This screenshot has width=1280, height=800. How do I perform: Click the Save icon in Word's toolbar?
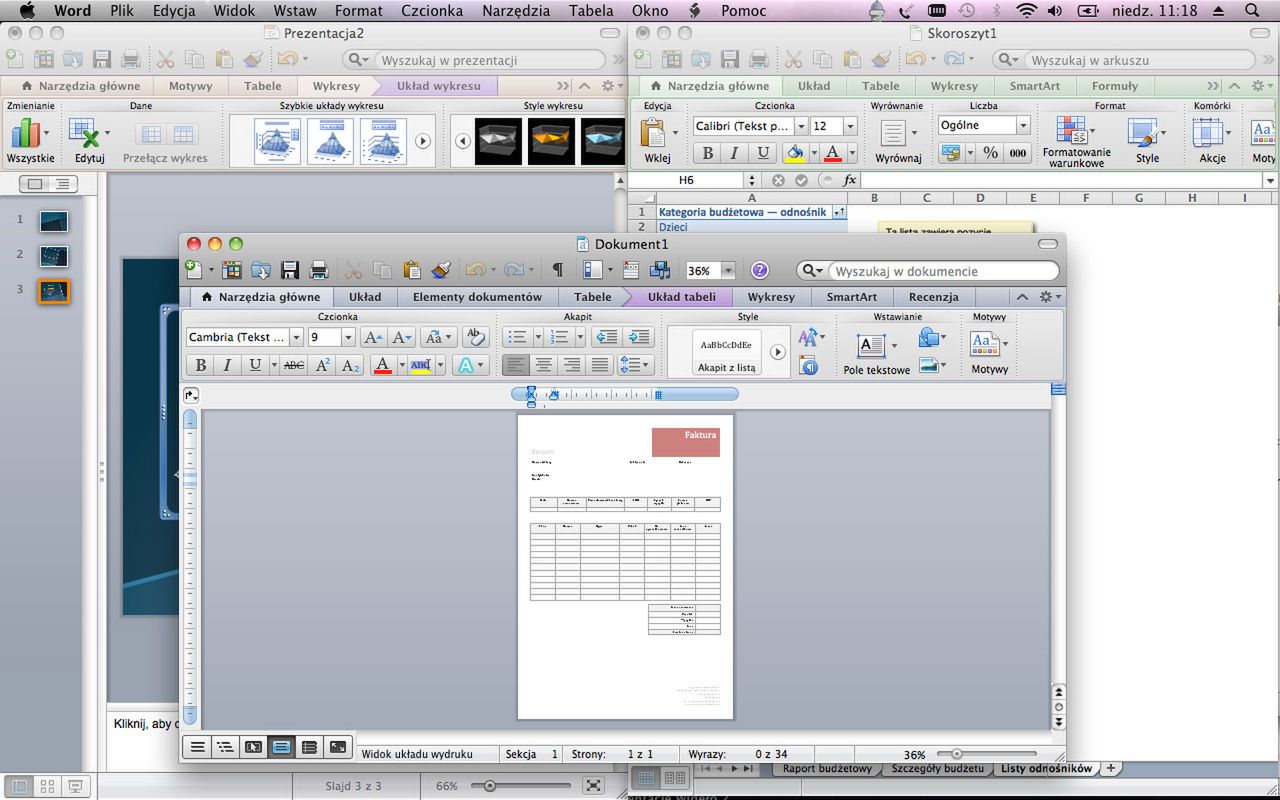(290, 270)
